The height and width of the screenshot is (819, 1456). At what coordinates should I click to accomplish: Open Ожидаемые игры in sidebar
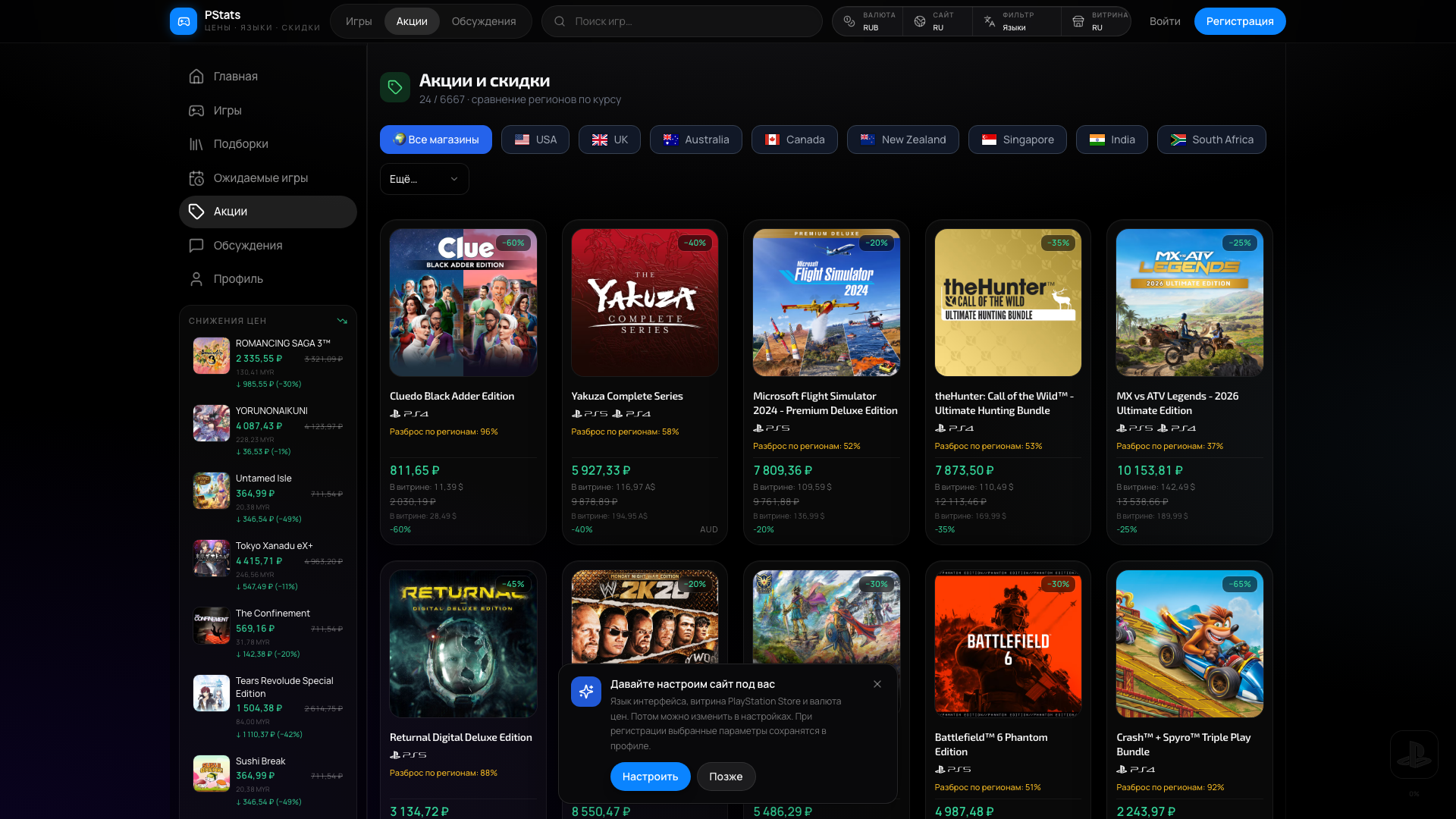[268, 178]
